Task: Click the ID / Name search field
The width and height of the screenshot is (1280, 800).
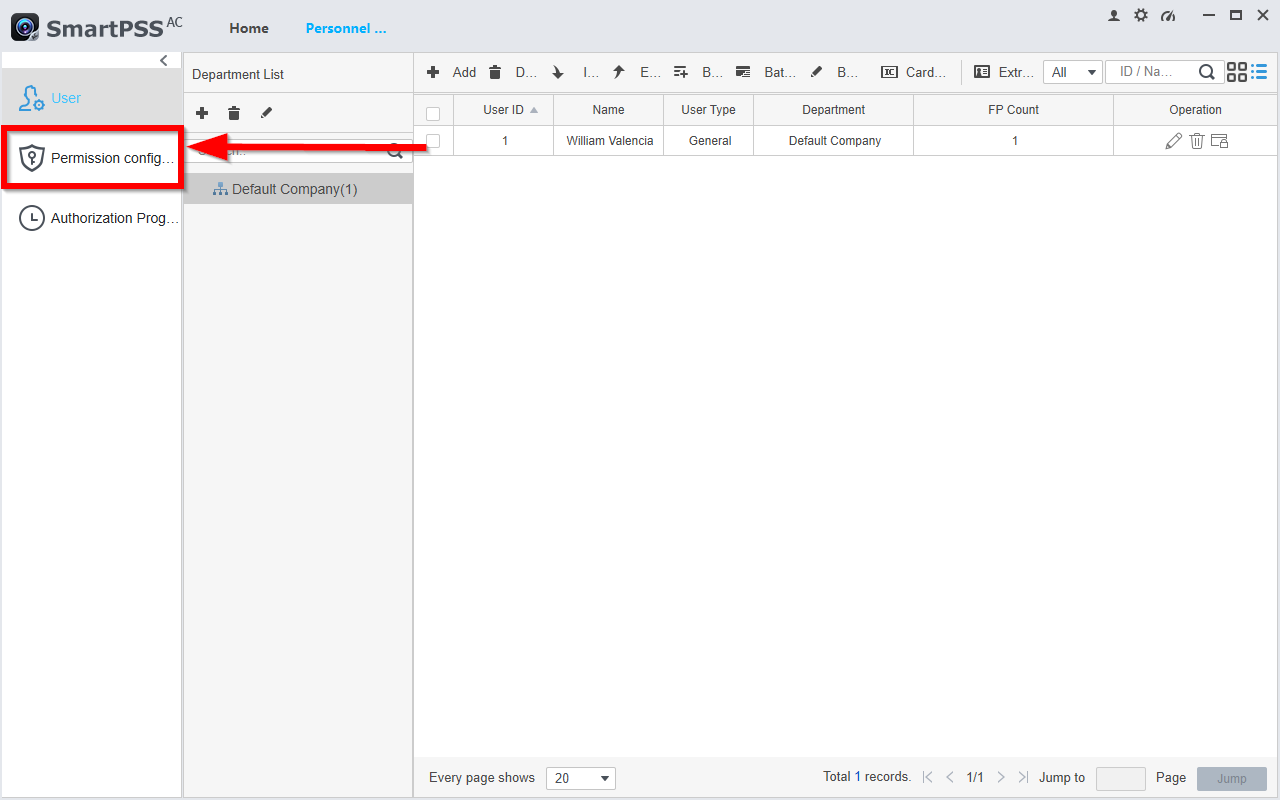Action: pyautogui.click(x=1150, y=72)
